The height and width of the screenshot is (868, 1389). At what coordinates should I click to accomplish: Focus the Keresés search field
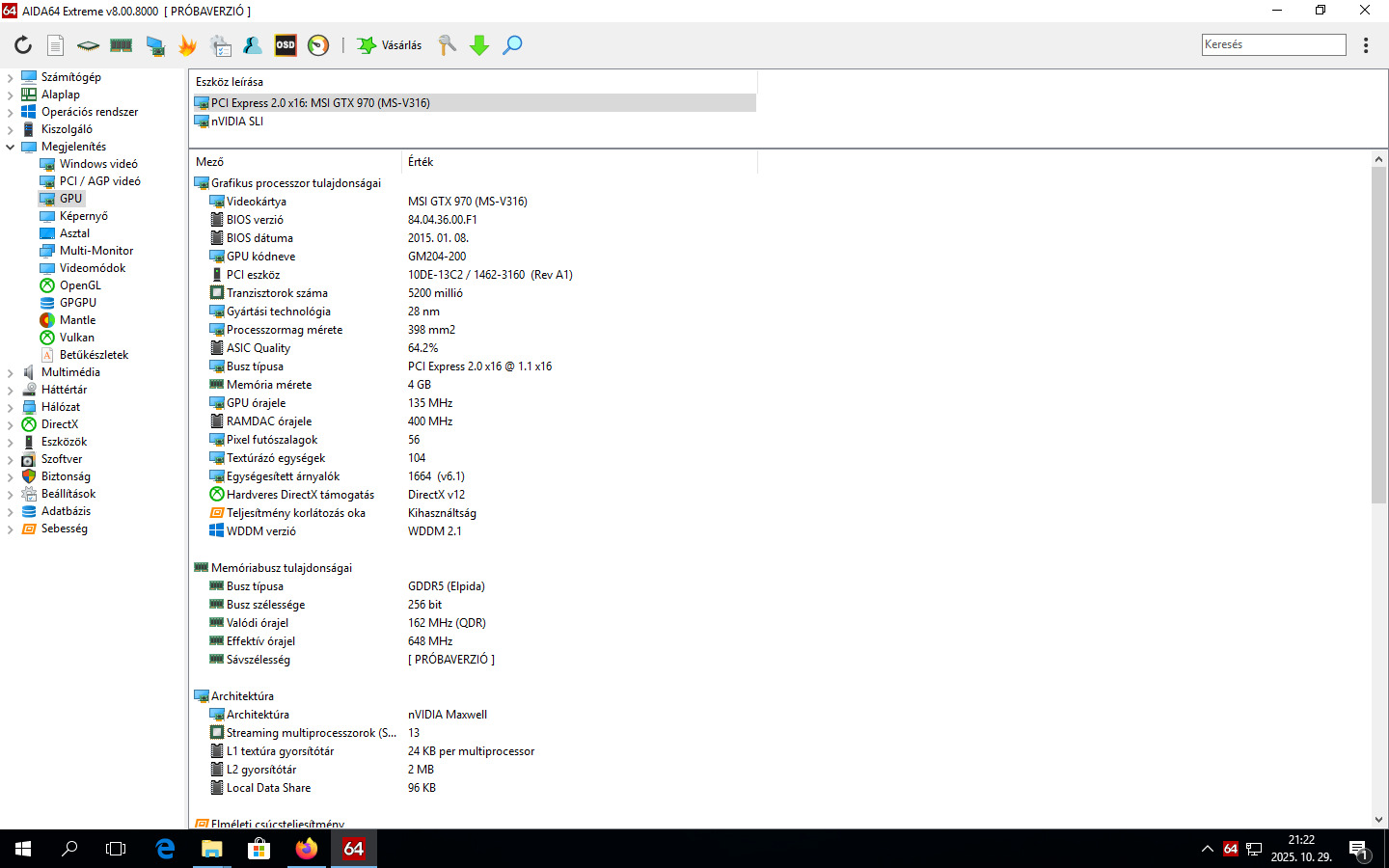pos(1273,44)
